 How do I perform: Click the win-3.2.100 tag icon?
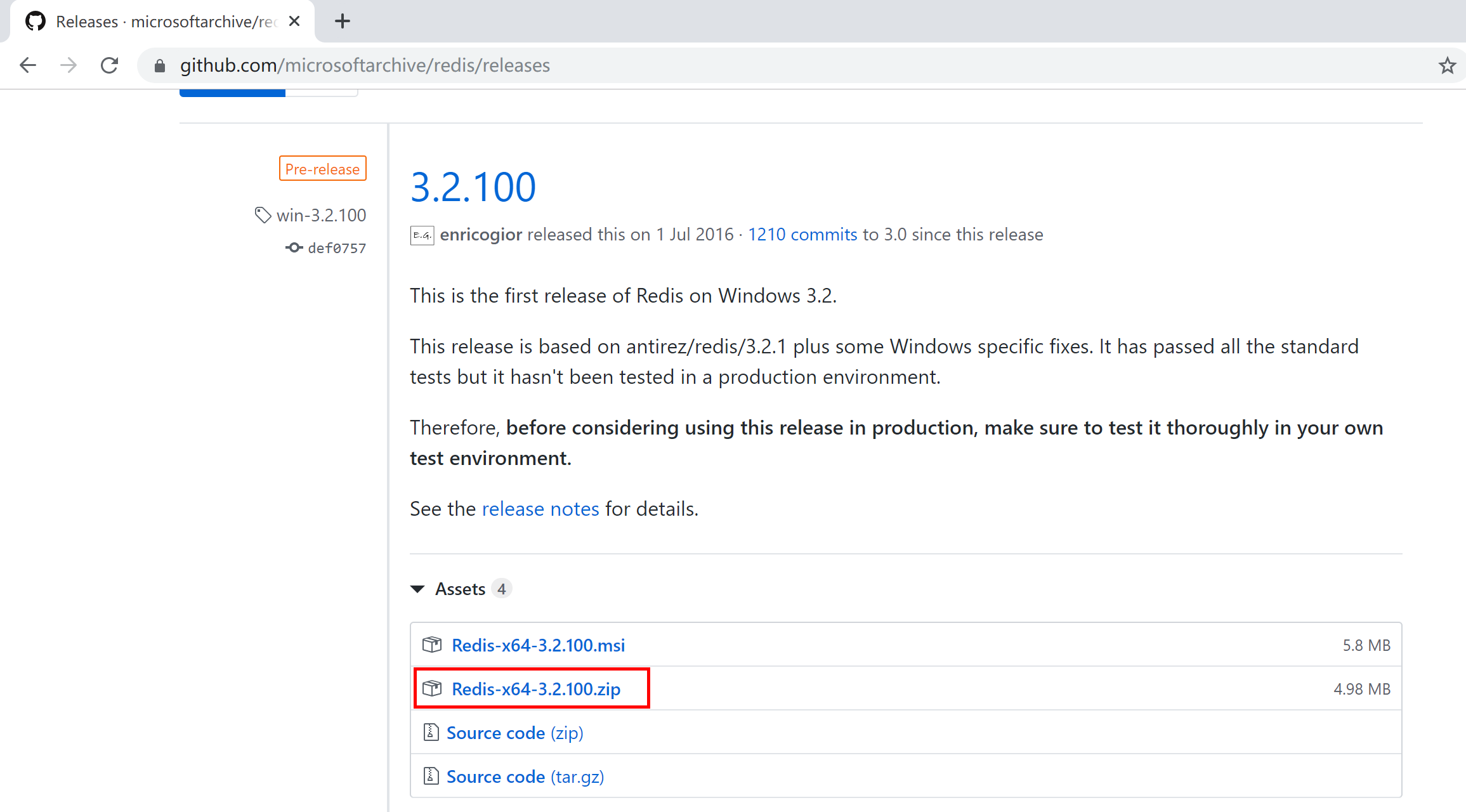(263, 215)
